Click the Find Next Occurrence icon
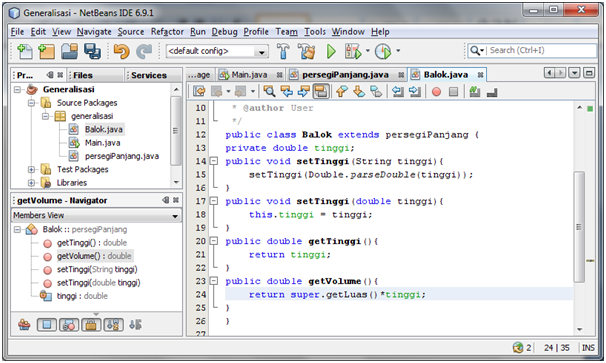 pos(304,92)
